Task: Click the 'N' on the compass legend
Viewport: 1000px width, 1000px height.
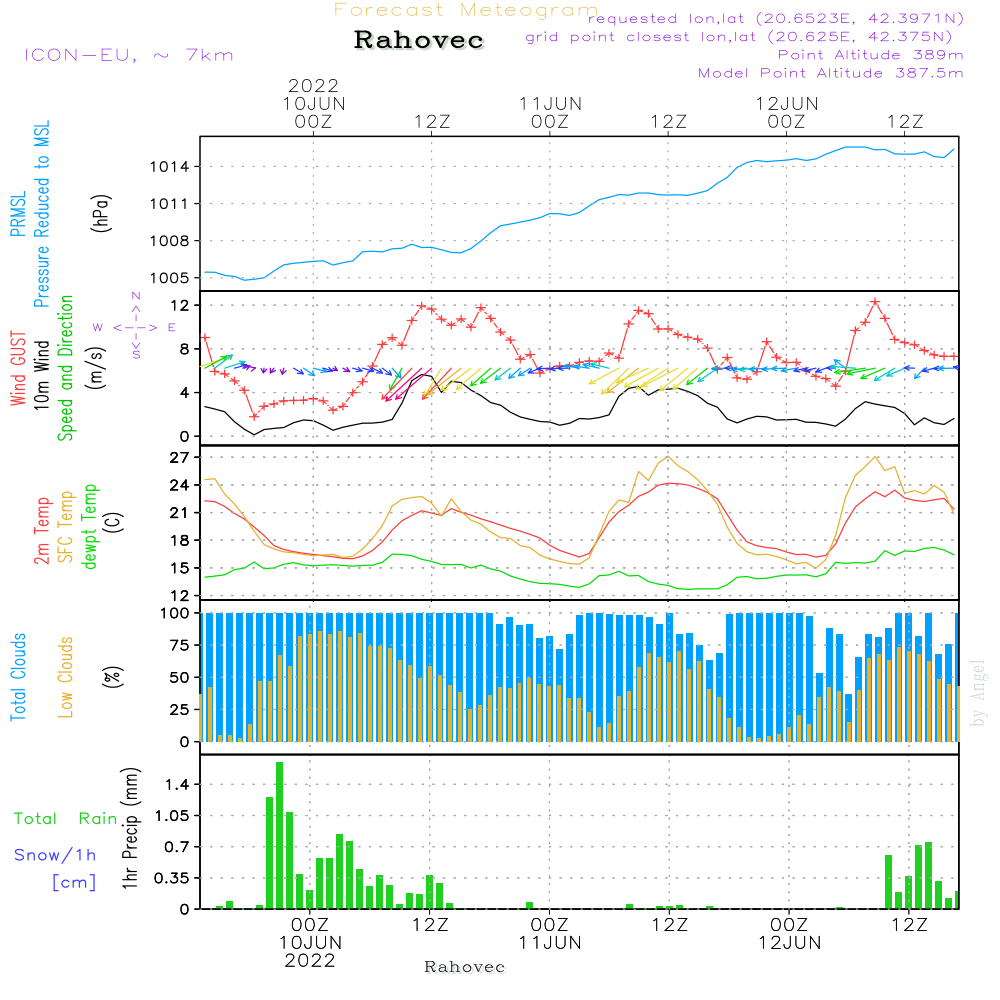Action: (136, 296)
